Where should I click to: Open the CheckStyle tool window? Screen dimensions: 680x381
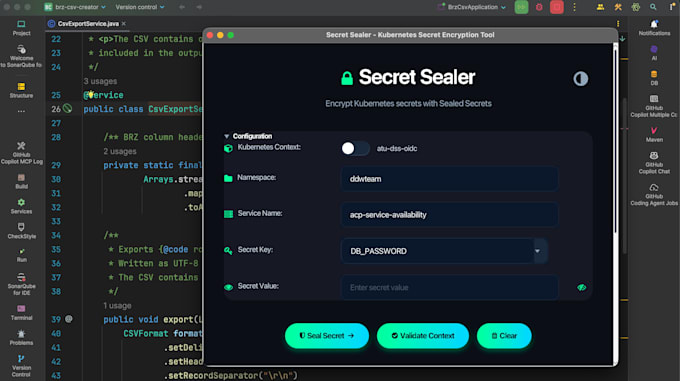point(21,231)
